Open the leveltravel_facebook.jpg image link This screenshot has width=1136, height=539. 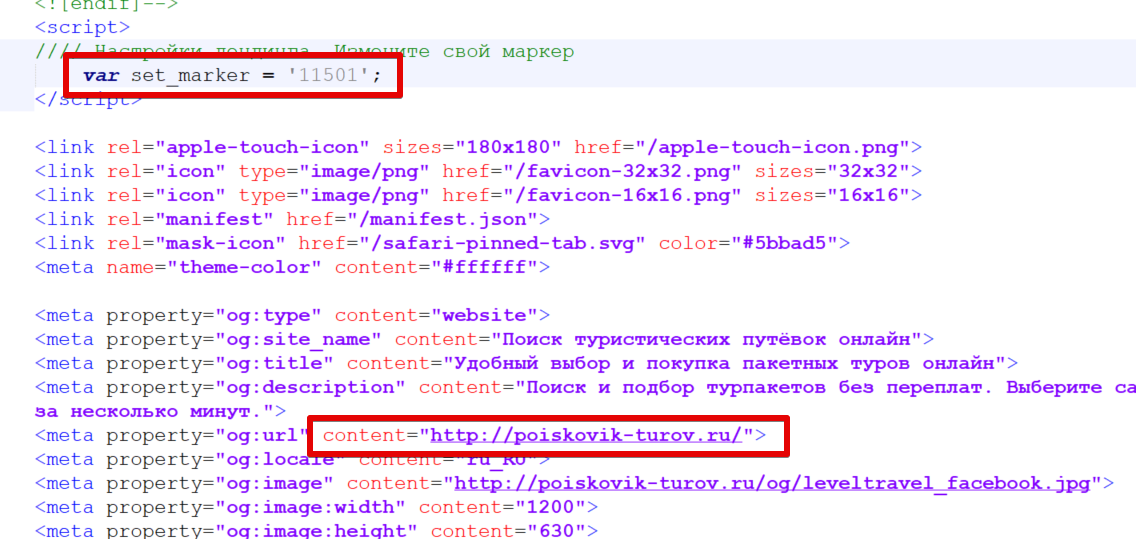click(x=772, y=483)
